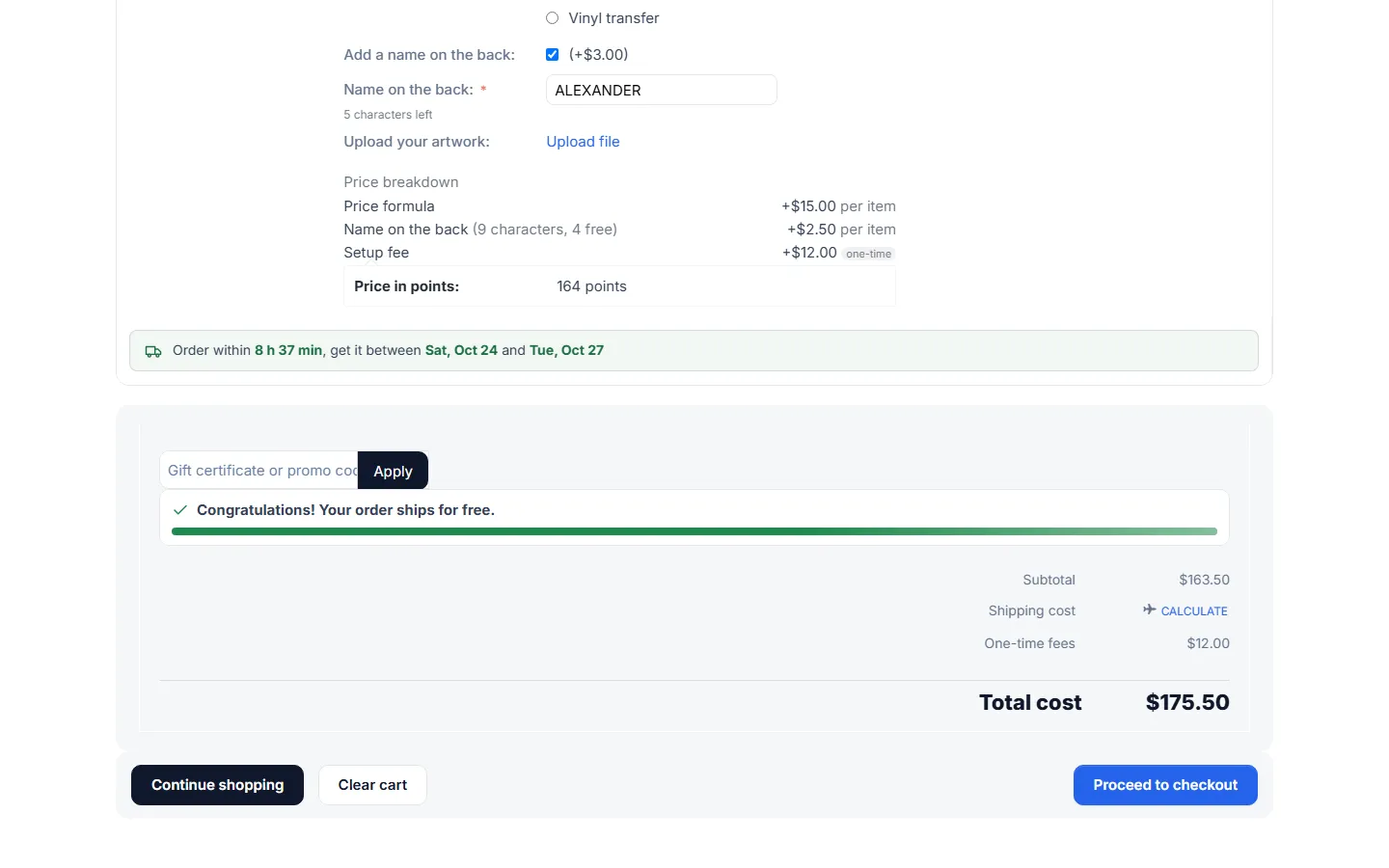Click the one-time badge beside setup fee
Screen dimensions: 1389x868
click(x=868, y=254)
